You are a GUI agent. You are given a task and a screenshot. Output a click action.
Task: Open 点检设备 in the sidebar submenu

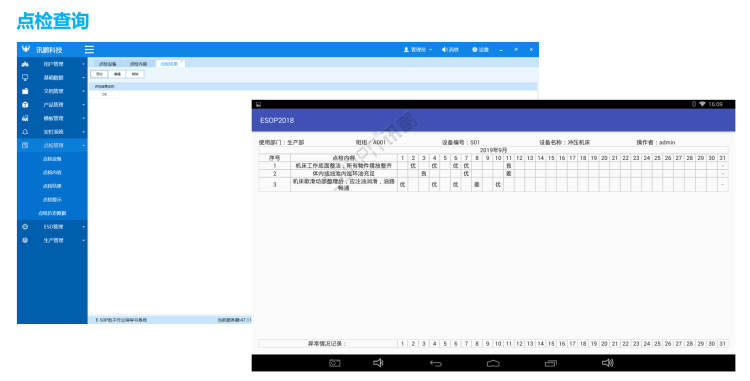click(x=52, y=159)
